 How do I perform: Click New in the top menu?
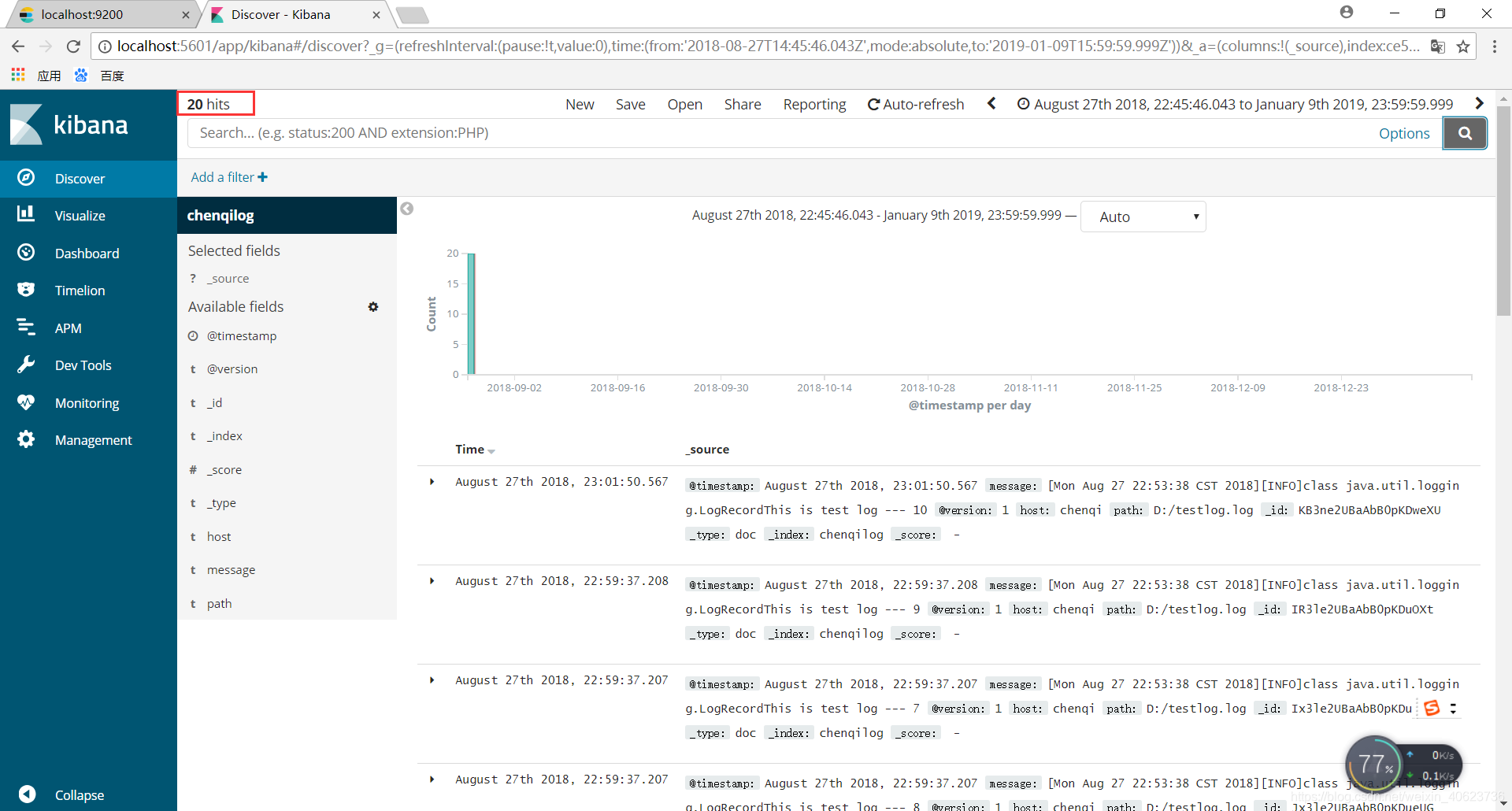click(x=580, y=104)
